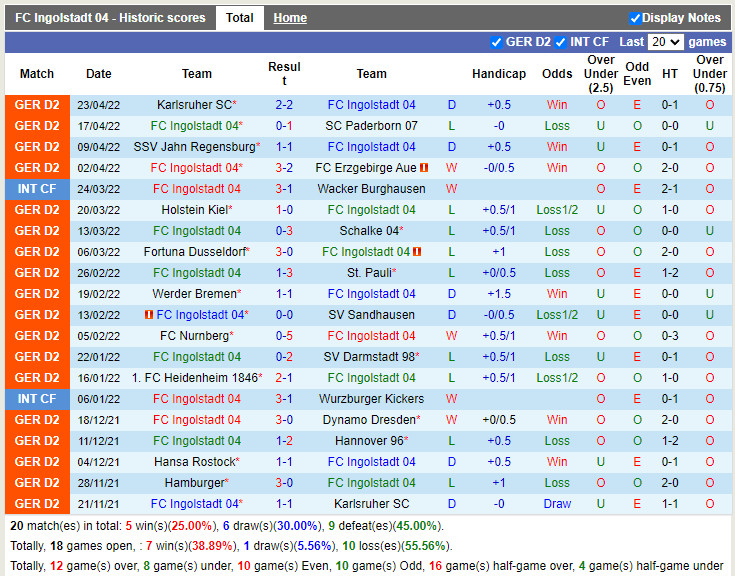Open the 1. FC Heidenheim 1846 link
This screenshot has height=576, width=735.
tap(194, 378)
